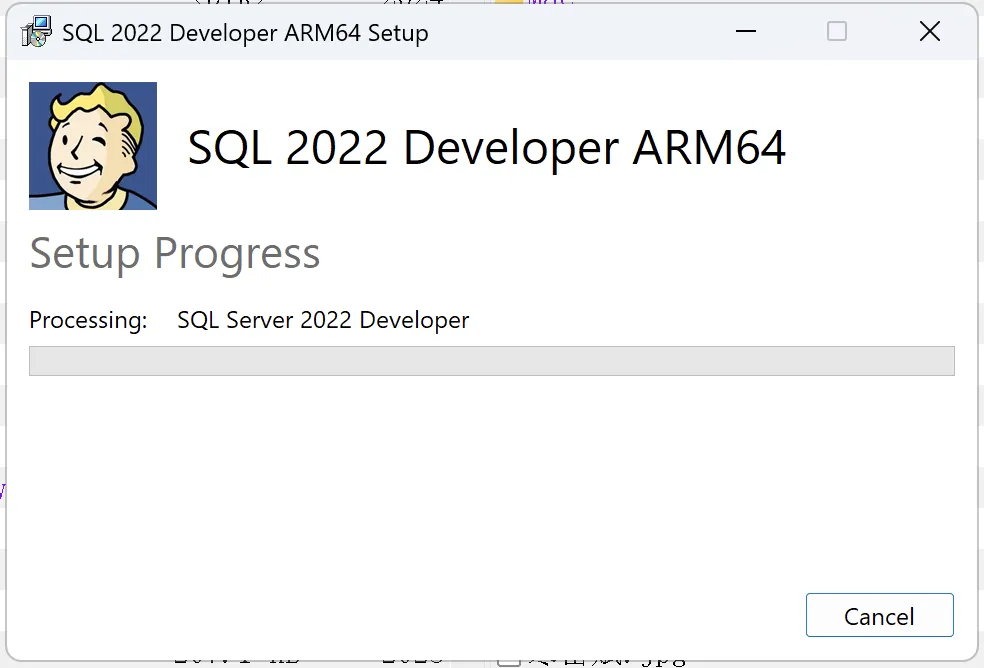984x668 pixels.
Task: Click the winking face artwork in the installer banner
Action: (x=93, y=145)
